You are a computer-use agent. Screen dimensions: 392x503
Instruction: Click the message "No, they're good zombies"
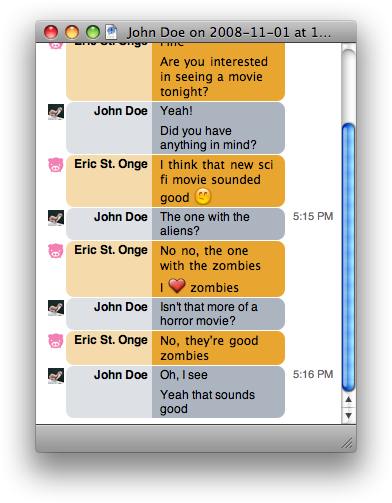point(209,348)
